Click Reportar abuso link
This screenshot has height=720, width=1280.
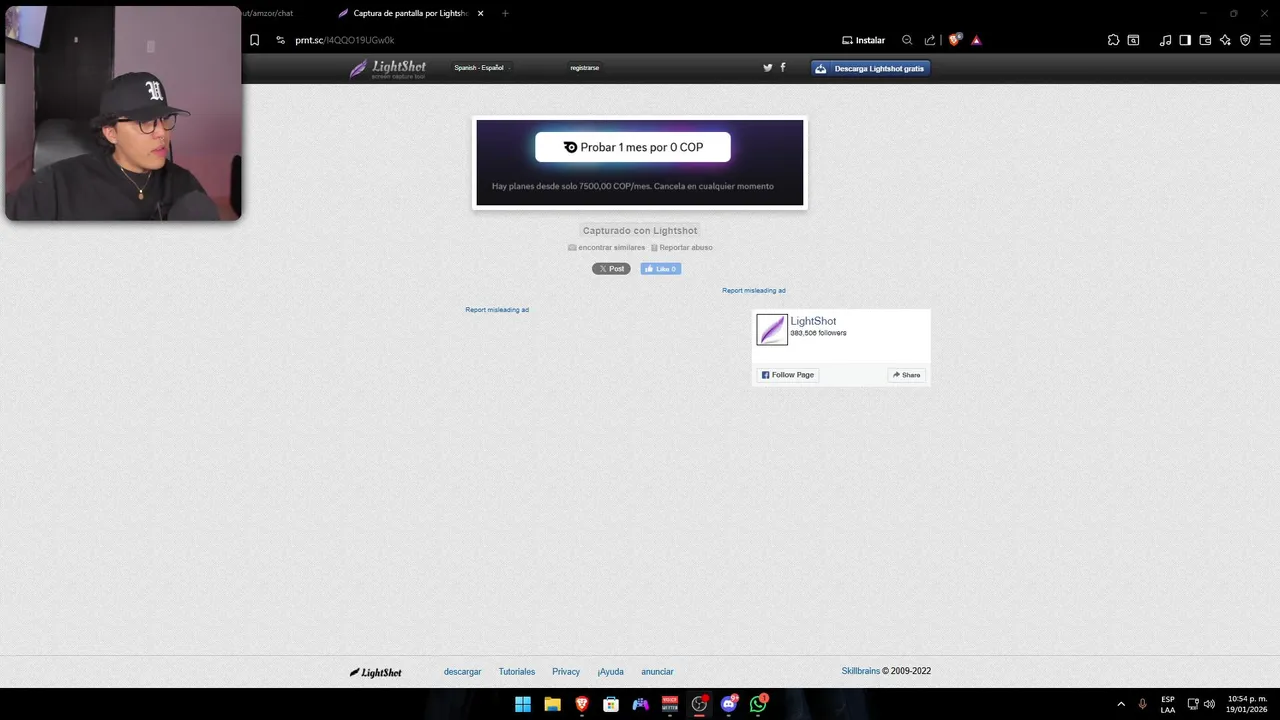[682, 247]
